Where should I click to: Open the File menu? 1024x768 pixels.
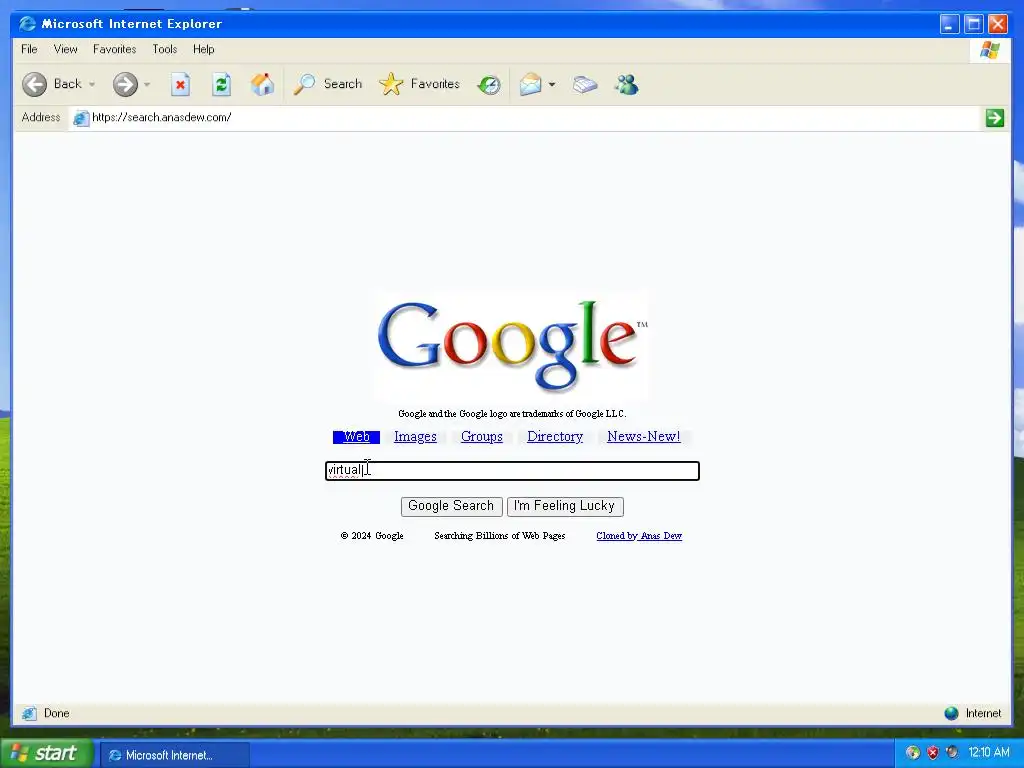click(29, 49)
